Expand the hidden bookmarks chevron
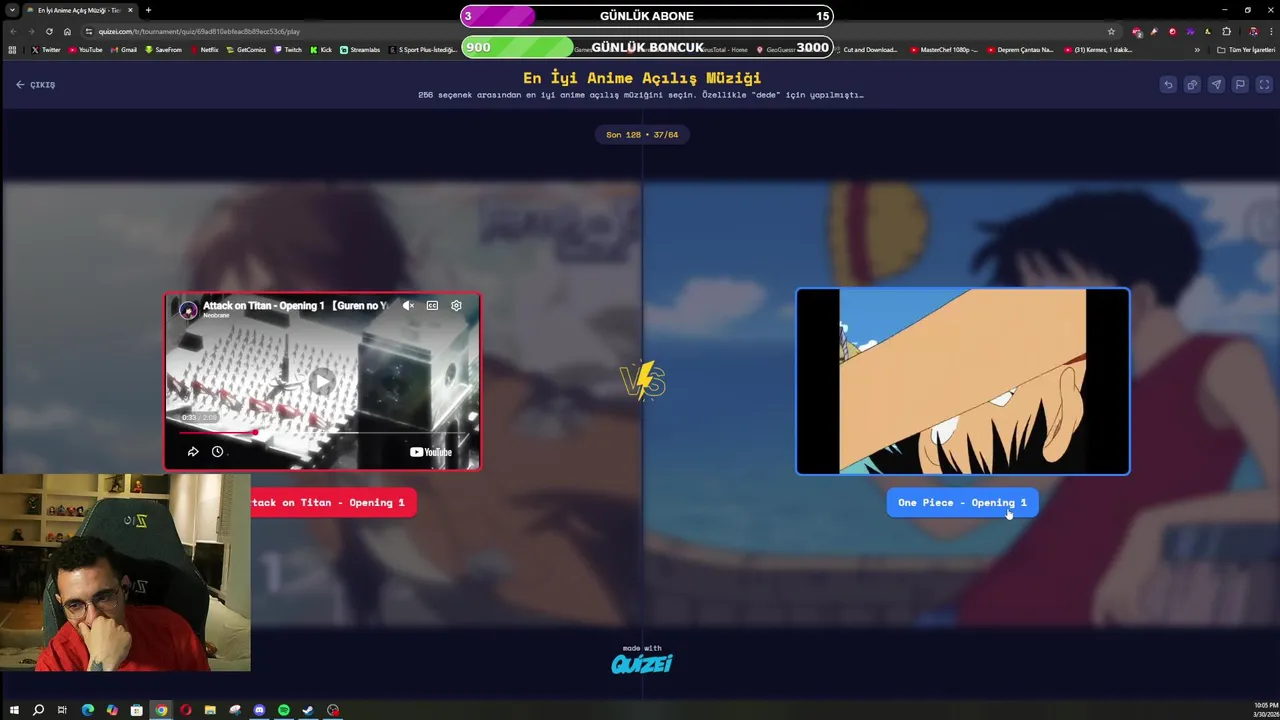The image size is (1280, 720). click(x=1197, y=50)
